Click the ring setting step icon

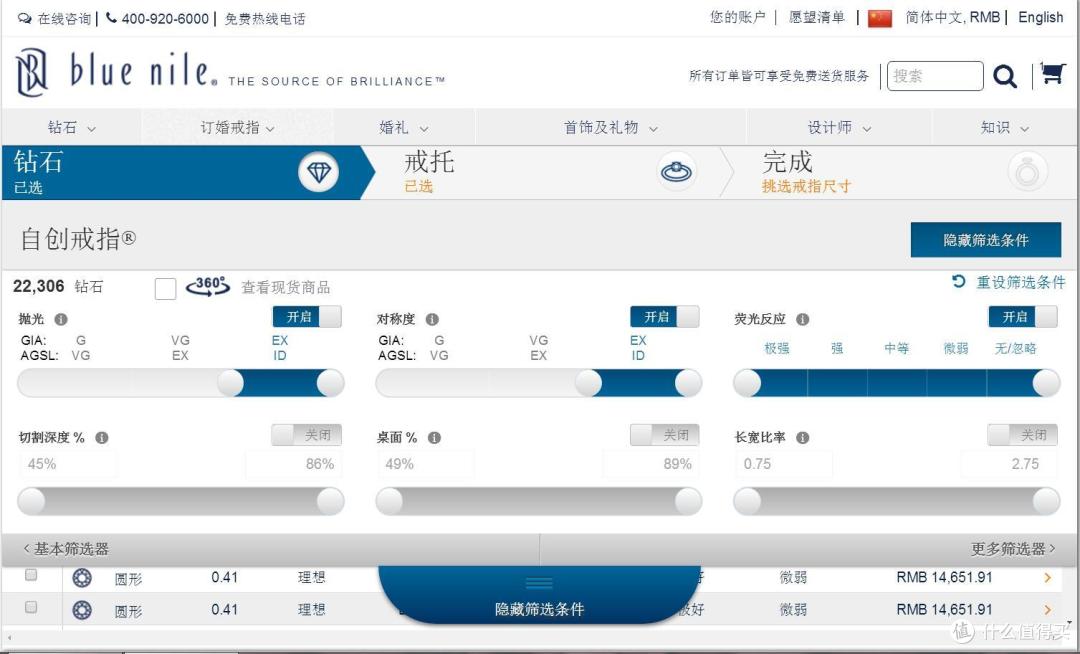676,171
